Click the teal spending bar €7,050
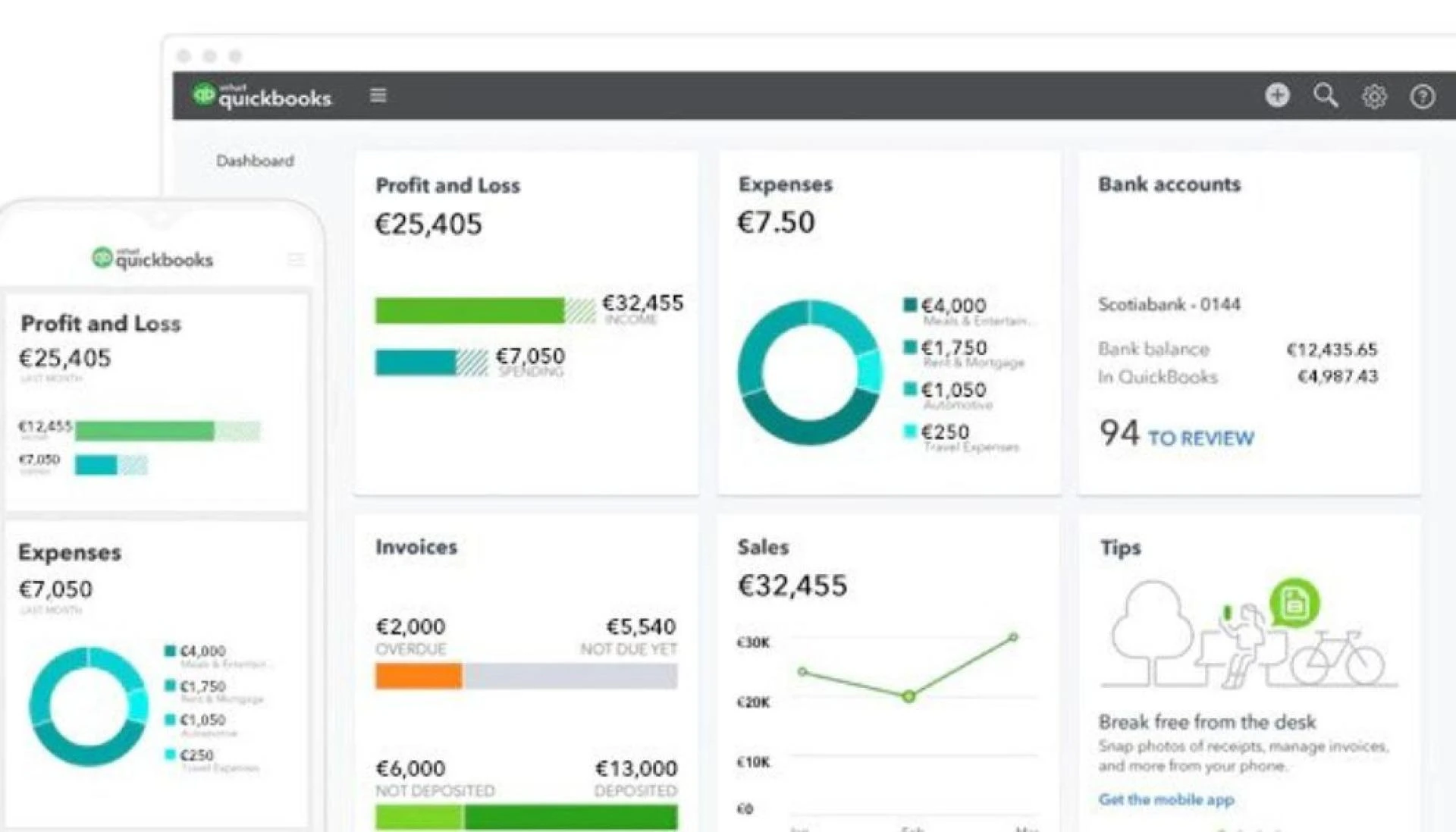 (416, 363)
